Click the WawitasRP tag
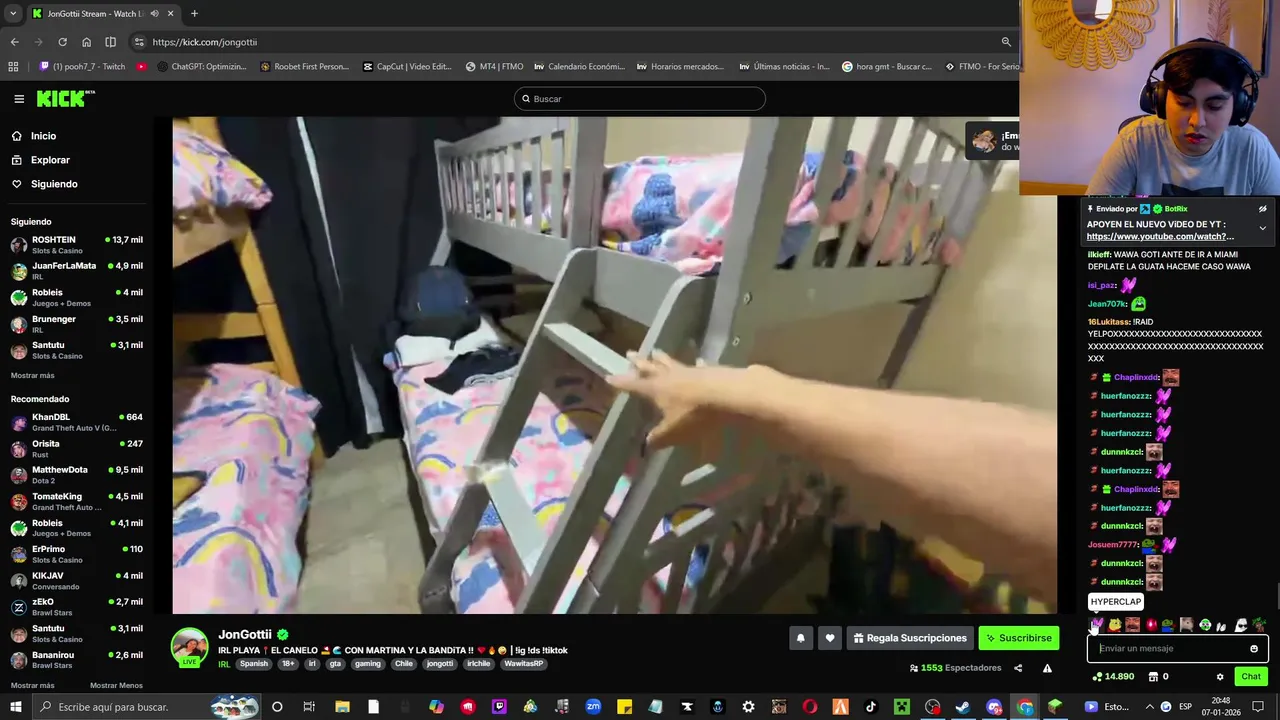 coord(523,664)
